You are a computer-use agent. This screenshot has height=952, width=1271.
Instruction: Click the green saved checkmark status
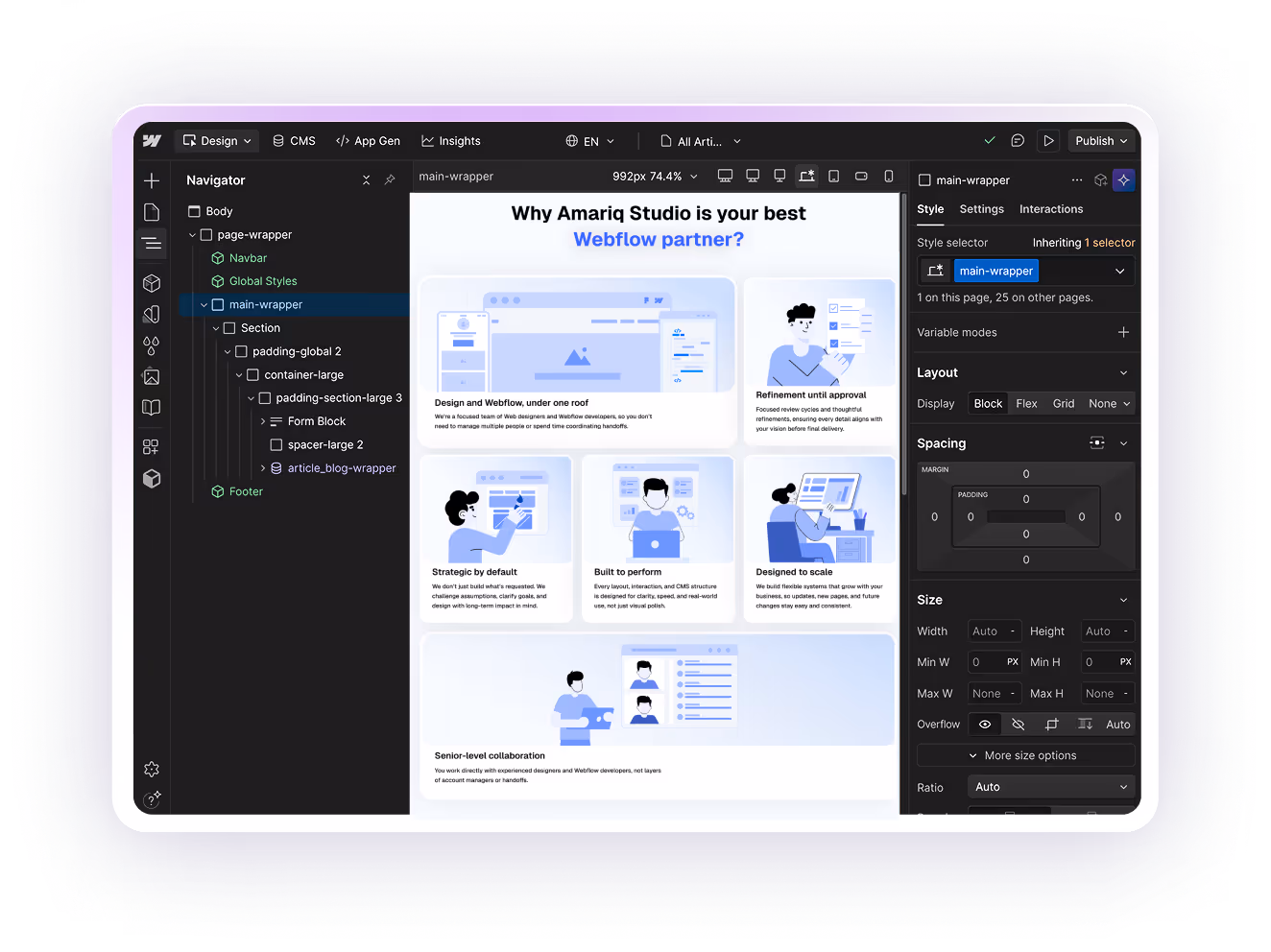990,141
